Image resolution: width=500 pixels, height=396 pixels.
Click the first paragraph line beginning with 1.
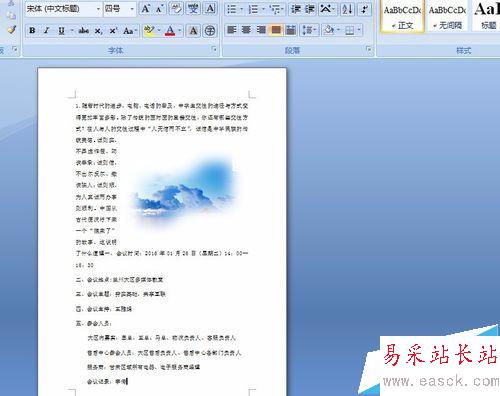click(162, 106)
